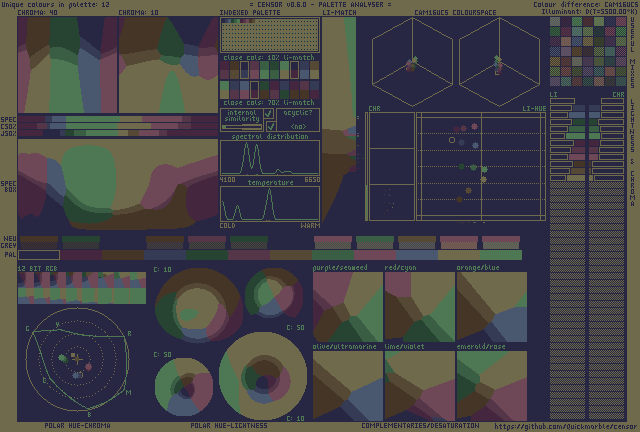The image size is (640, 432).
Task: Click the CHROMA: 40 hue map panel
Action: click(x=68, y=66)
